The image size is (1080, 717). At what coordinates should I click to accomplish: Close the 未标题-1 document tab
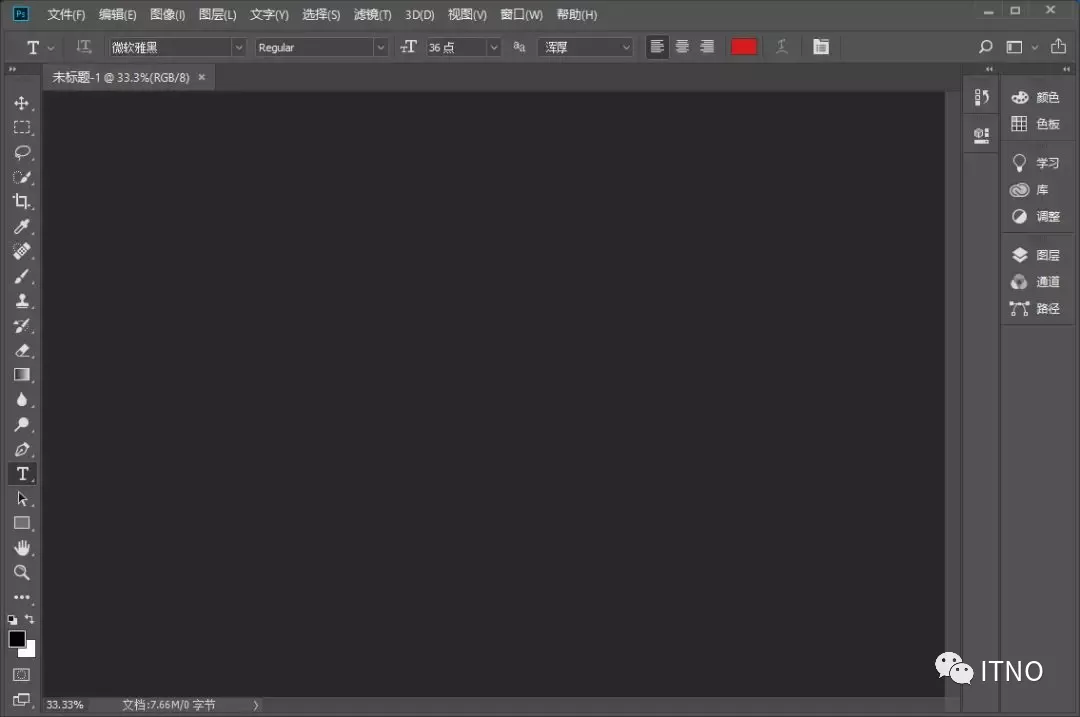(202, 77)
